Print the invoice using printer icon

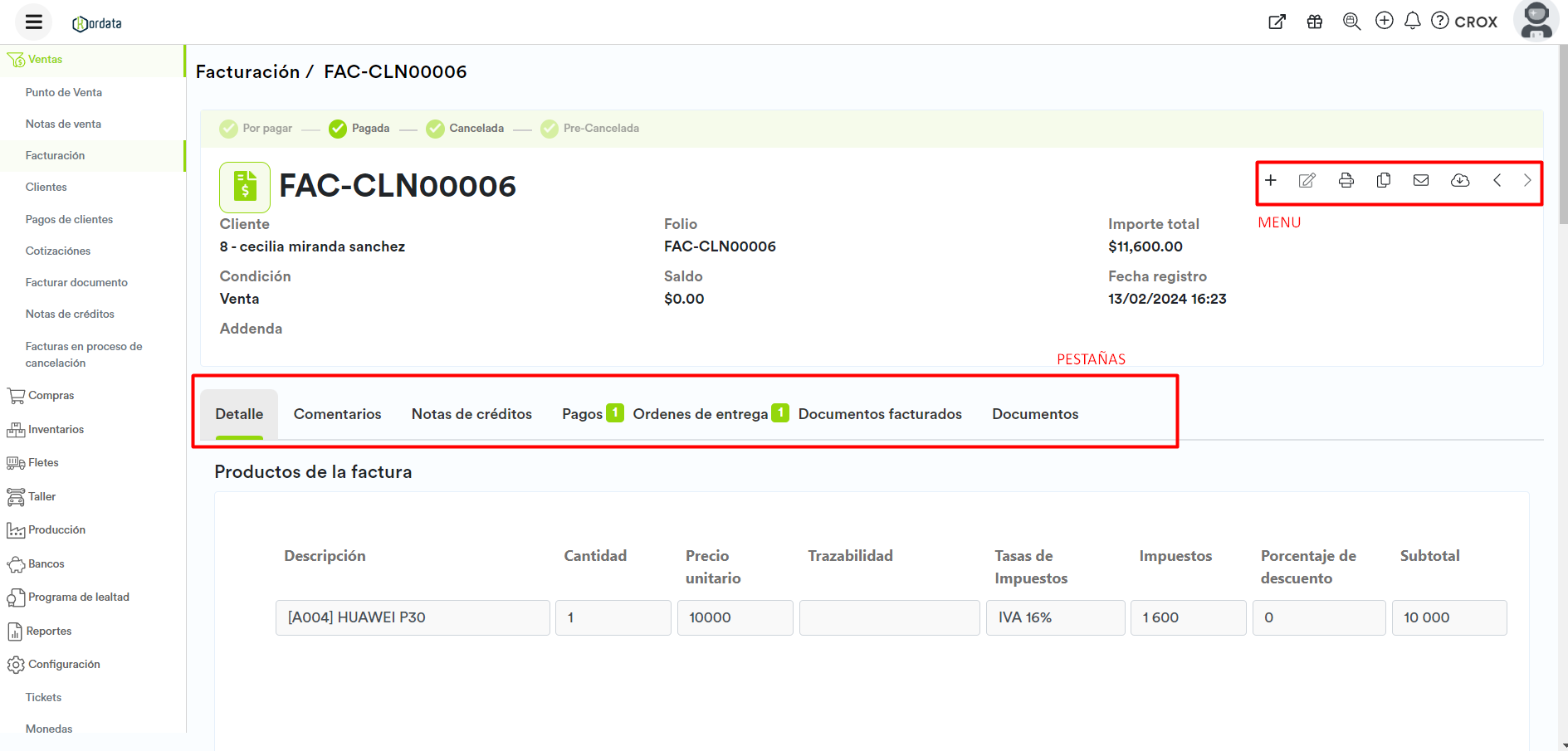(x=1346, y=180)
